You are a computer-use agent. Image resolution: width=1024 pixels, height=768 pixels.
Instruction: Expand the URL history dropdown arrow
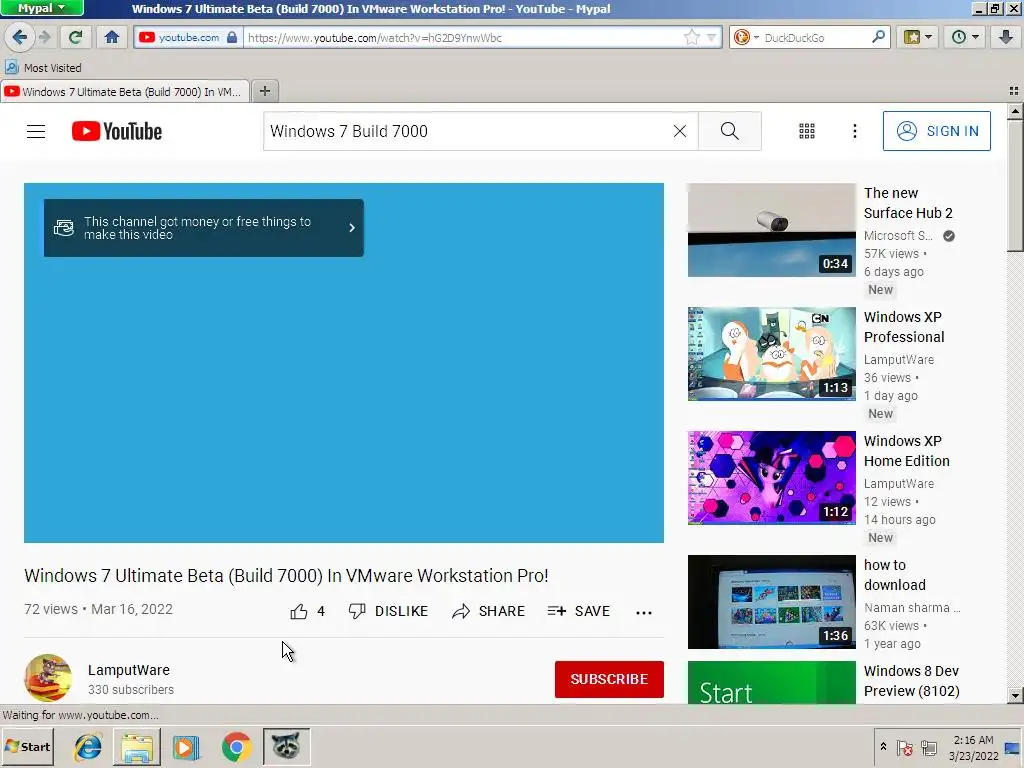click(711, 37)
